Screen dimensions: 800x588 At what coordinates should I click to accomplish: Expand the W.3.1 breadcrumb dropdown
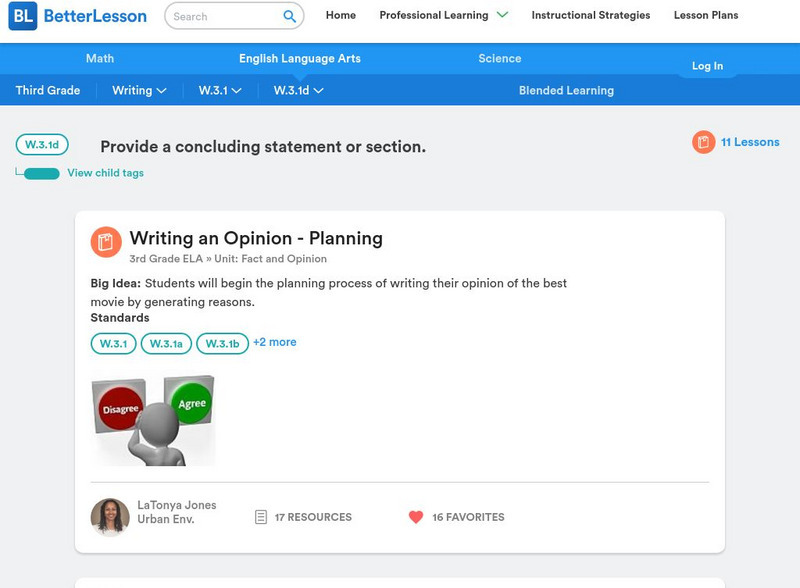click(220, 90)
